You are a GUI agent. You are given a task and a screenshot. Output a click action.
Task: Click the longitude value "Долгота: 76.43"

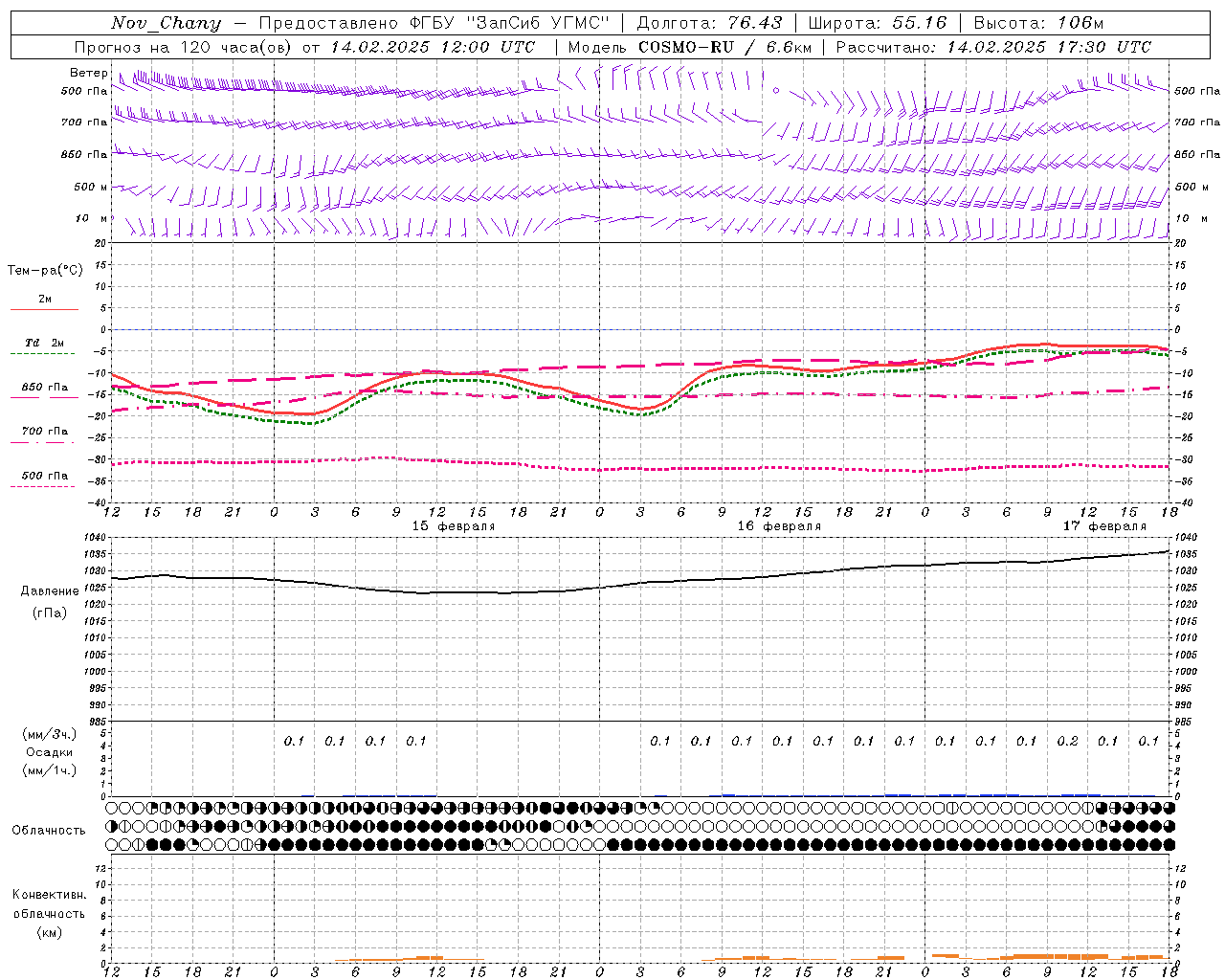point(709,23)
